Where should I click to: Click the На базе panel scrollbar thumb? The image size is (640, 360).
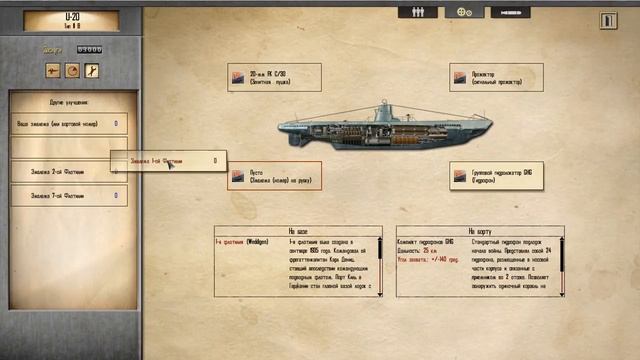tap(380, 249)
